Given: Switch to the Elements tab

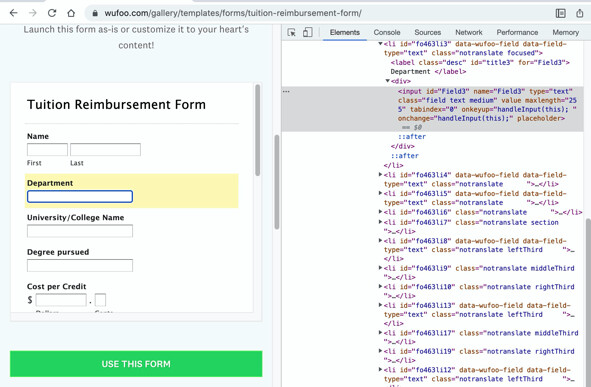Looking at the screenshot, I should [345, 32].
